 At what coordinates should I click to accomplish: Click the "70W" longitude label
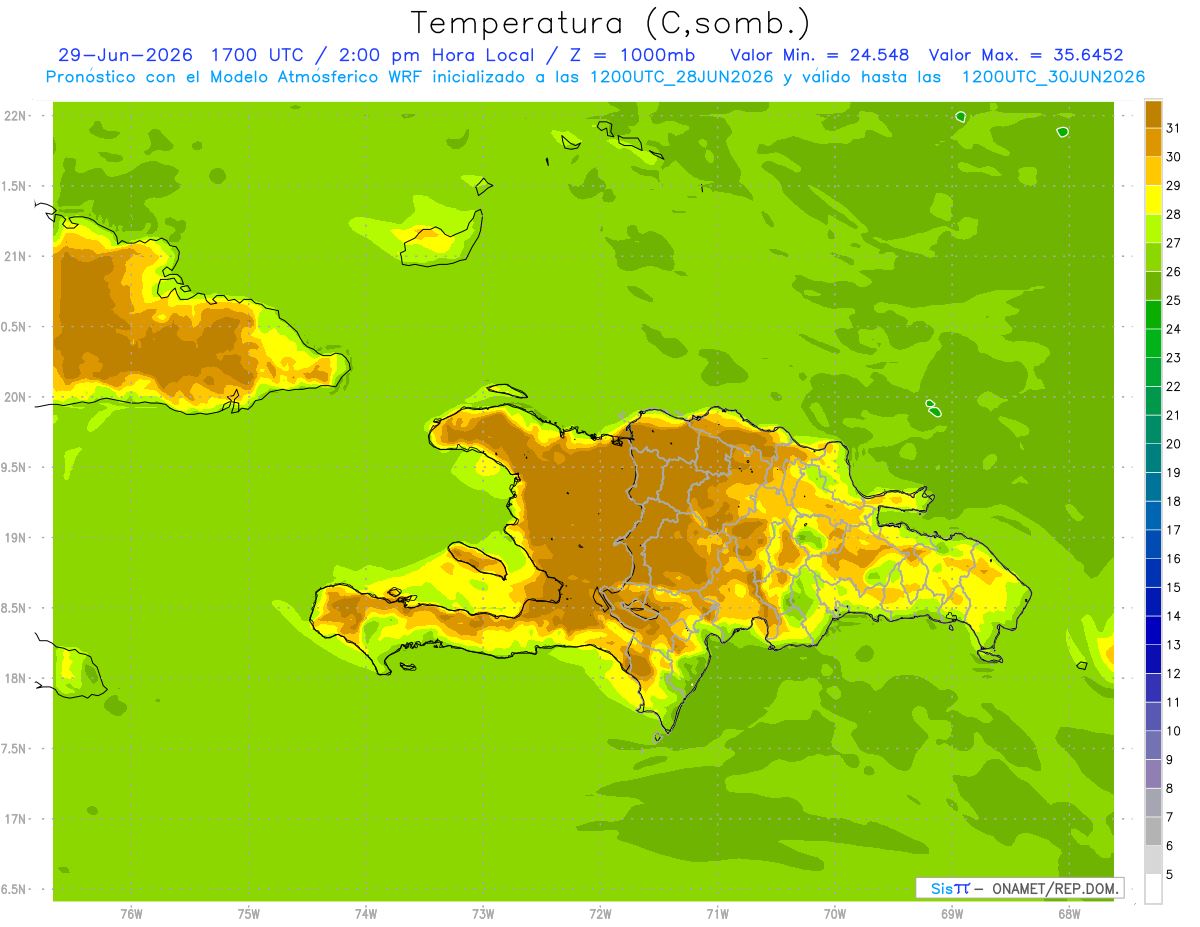(835, 914)
